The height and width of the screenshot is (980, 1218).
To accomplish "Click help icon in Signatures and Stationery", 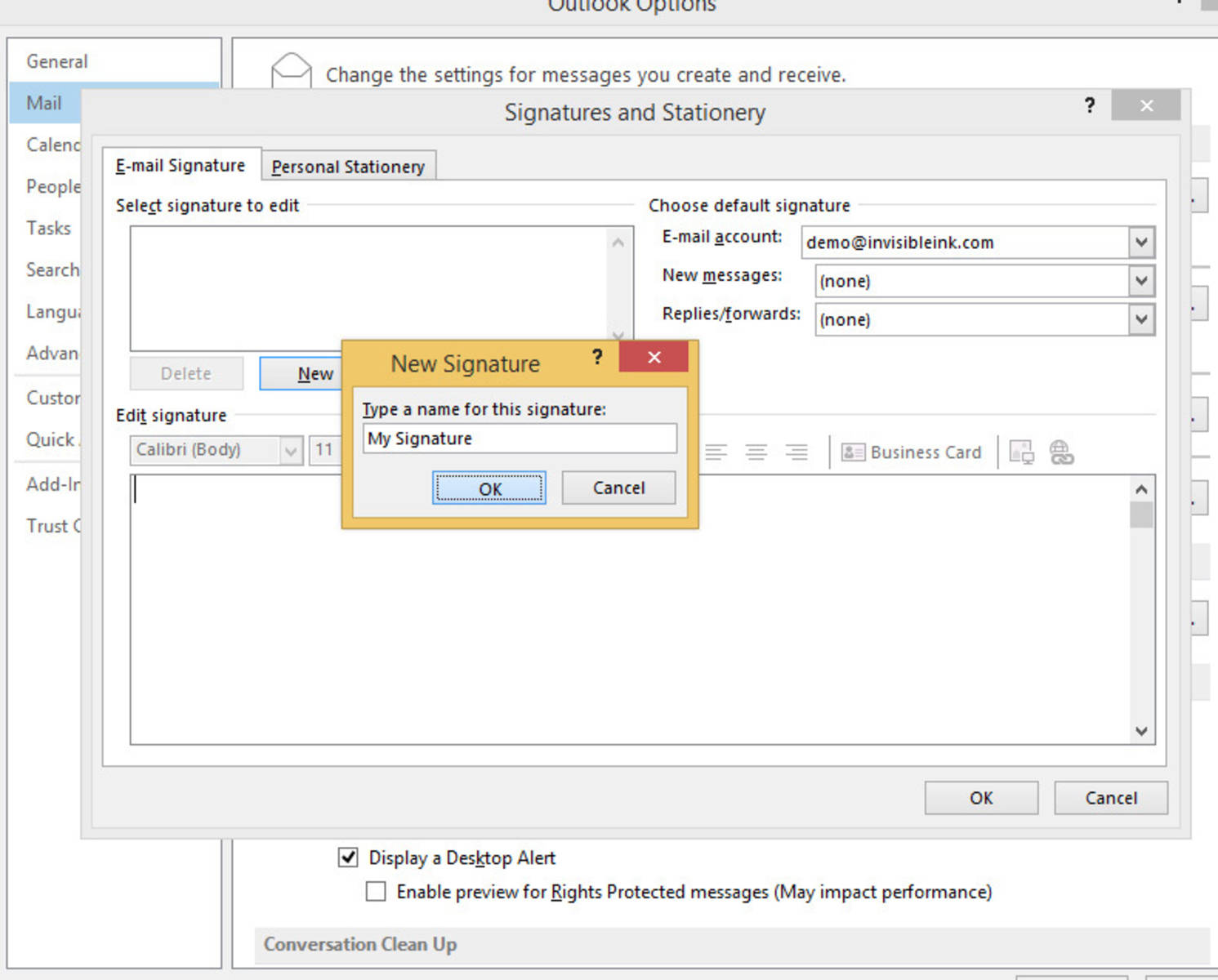I will coord(1089,105).
